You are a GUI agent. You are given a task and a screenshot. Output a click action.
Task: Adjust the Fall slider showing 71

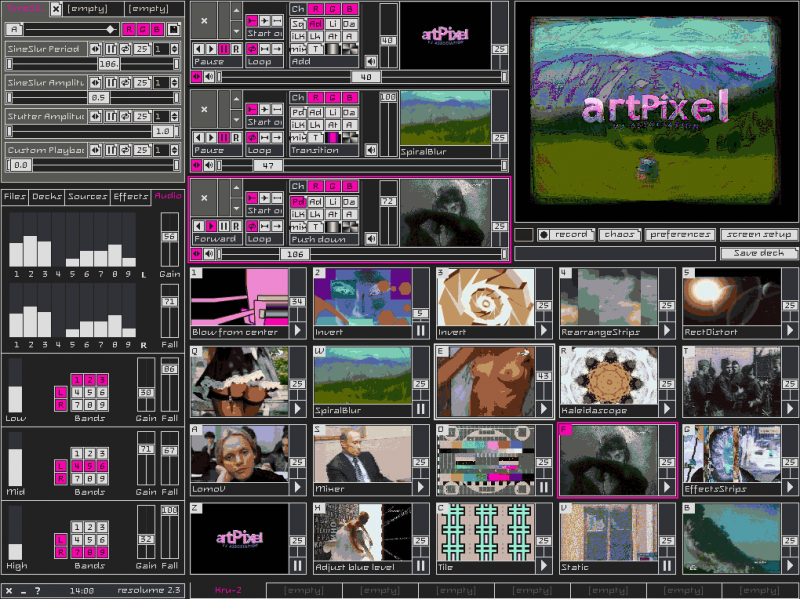point(169,310)
